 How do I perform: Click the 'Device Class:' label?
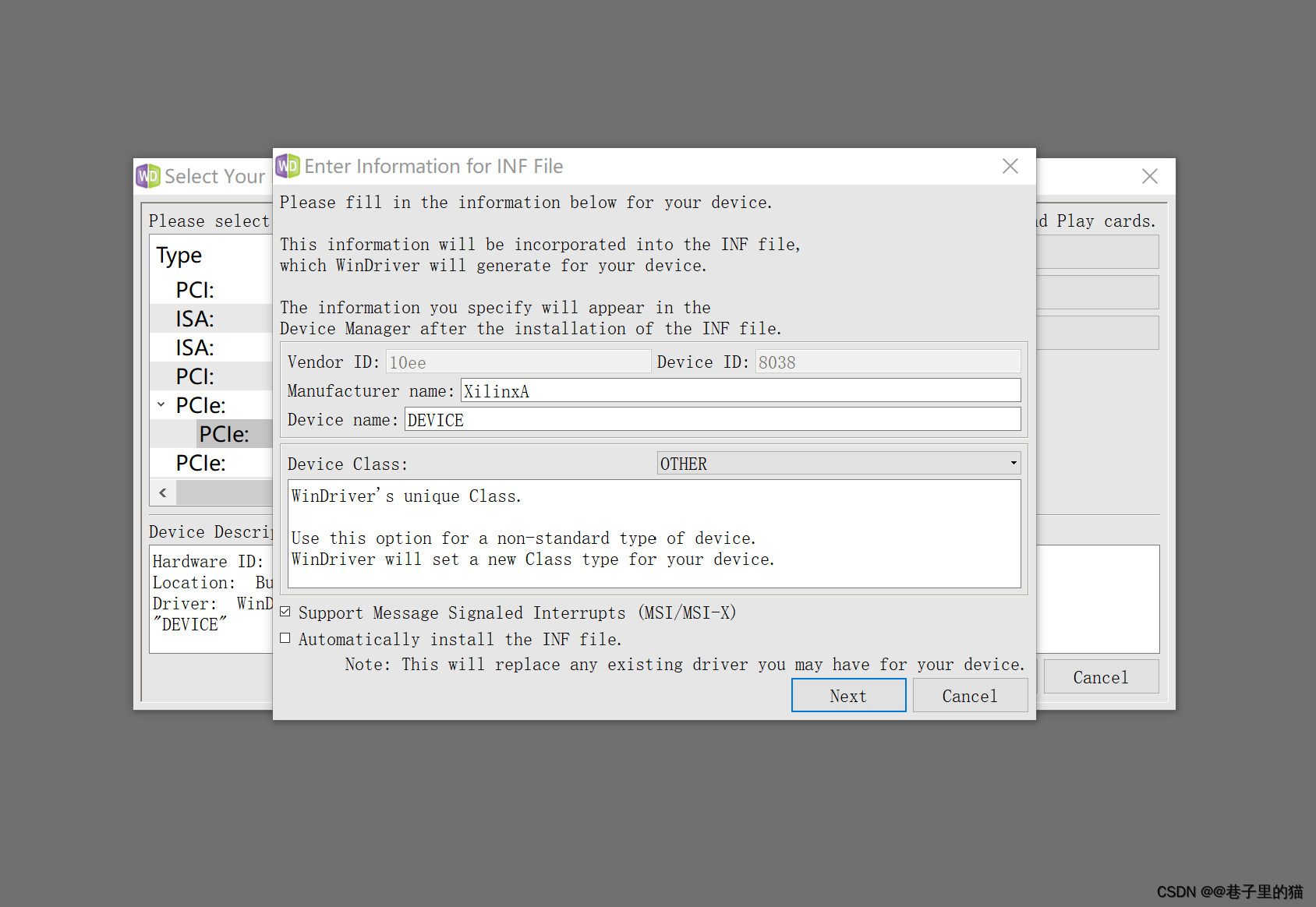(348, 464)
